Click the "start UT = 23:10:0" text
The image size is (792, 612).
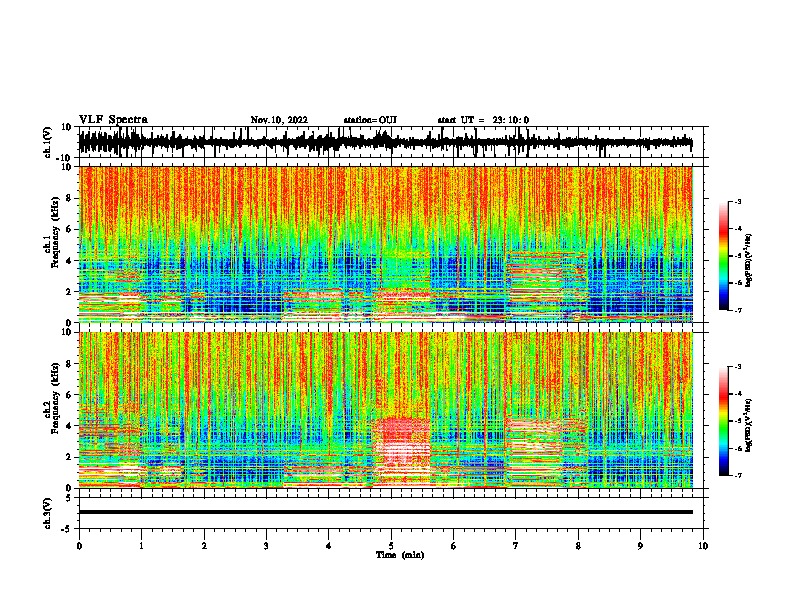483,120
